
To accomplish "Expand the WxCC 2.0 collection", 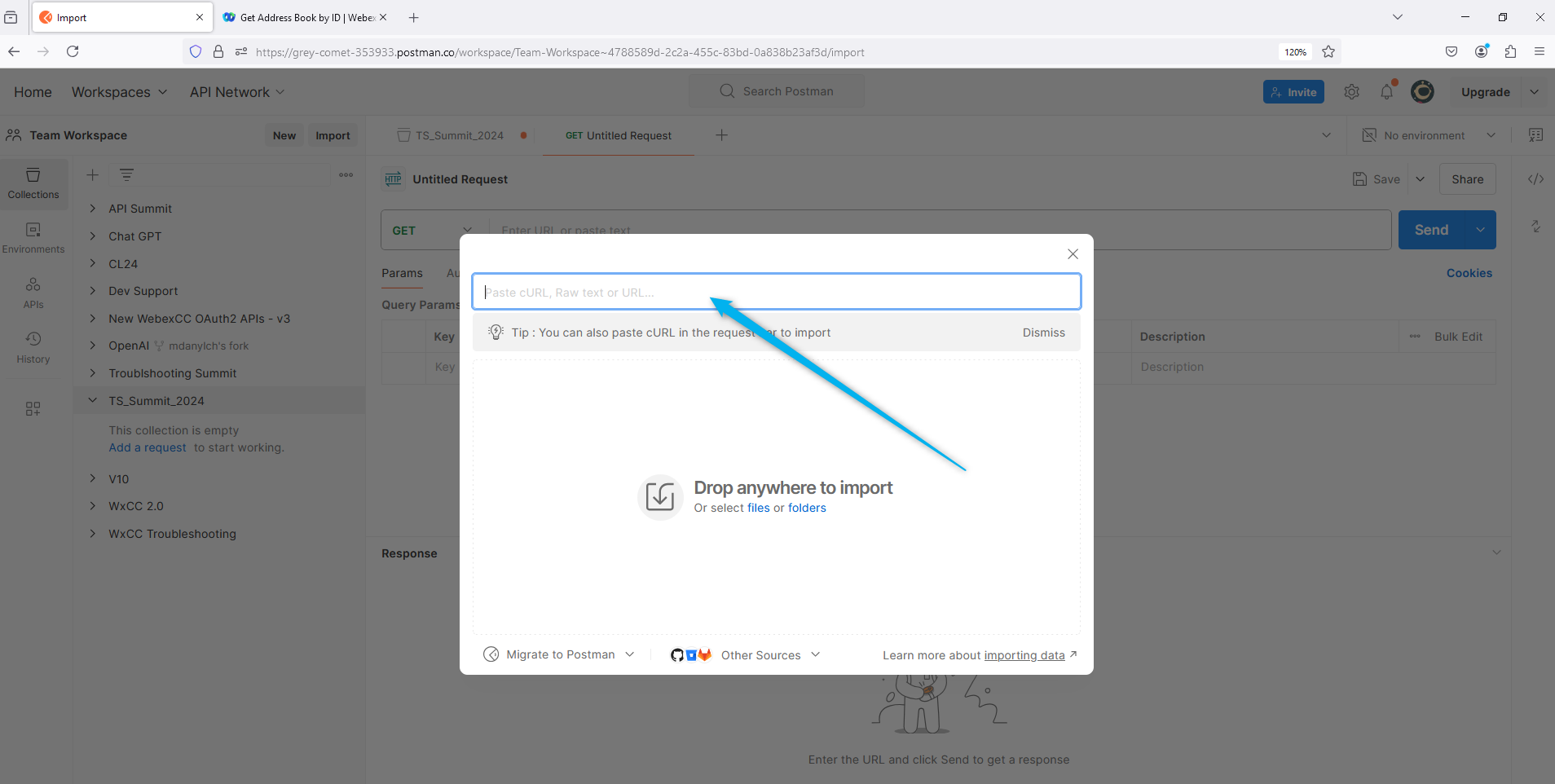I will (x=93, y=506).
